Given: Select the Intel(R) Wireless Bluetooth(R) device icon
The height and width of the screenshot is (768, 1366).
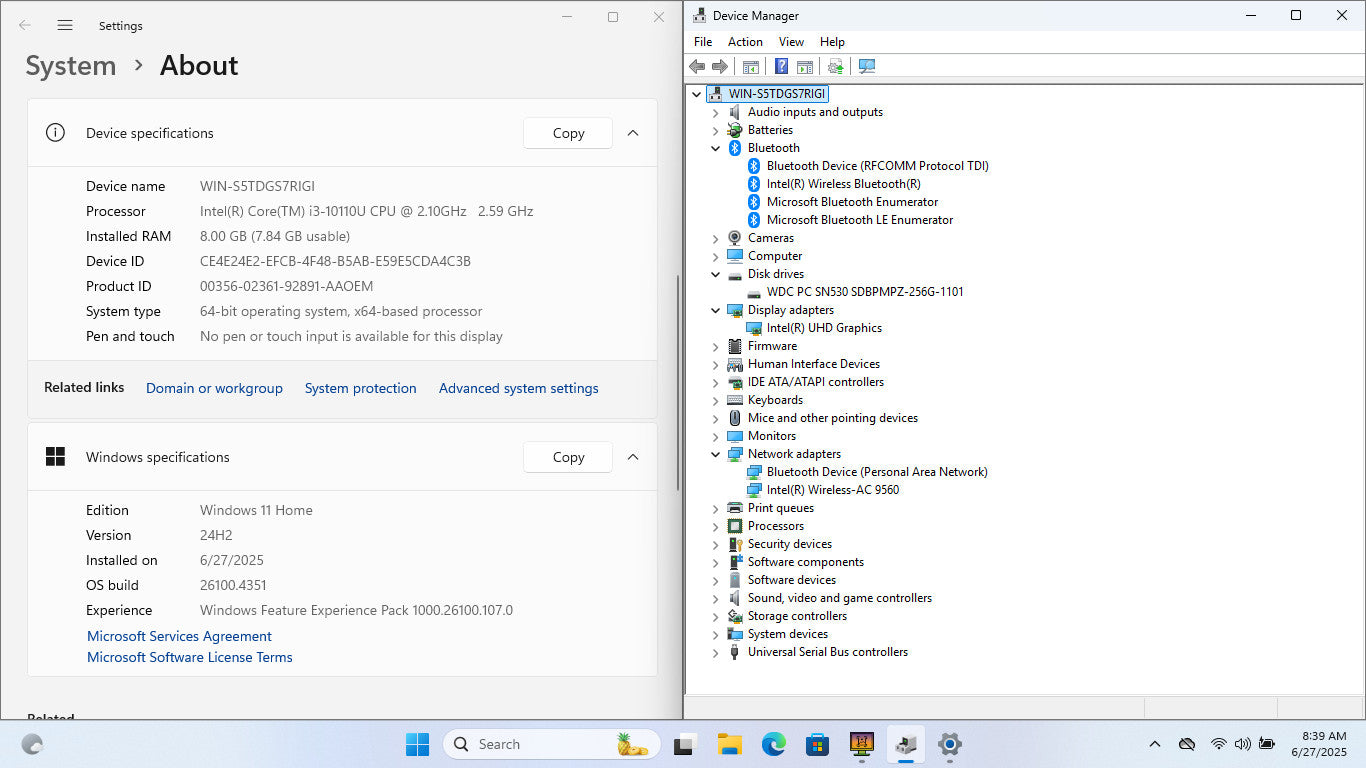Looking at the screenshot, I should (x=754, y=184).
